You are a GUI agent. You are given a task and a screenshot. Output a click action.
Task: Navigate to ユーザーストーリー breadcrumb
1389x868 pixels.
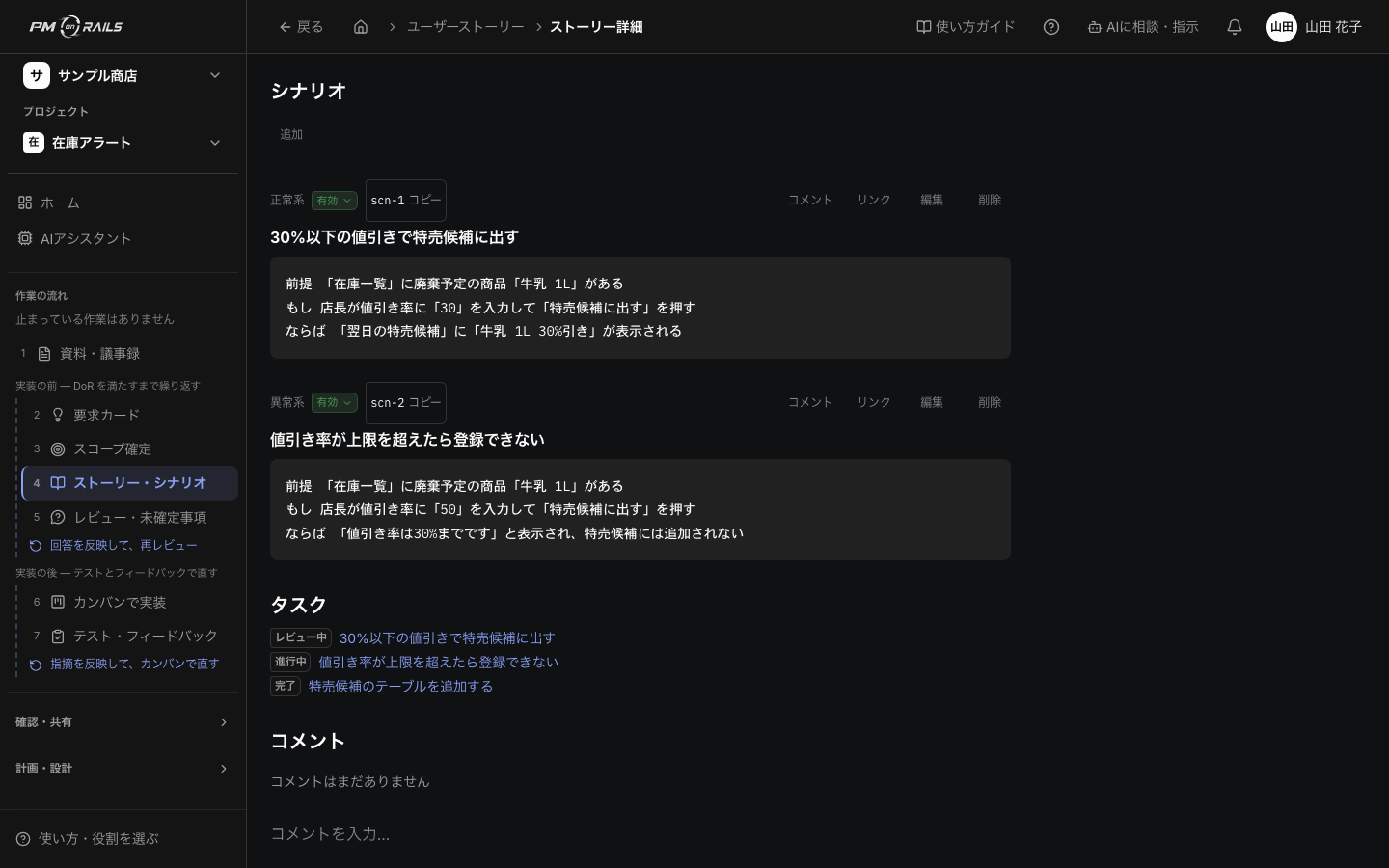pos(465,27)
